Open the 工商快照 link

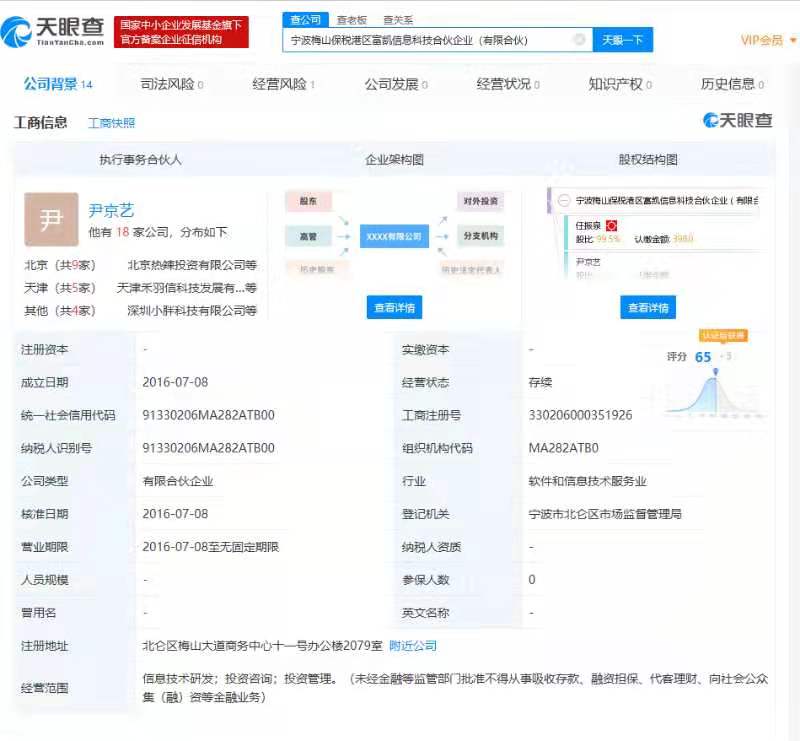pos(111,123)
